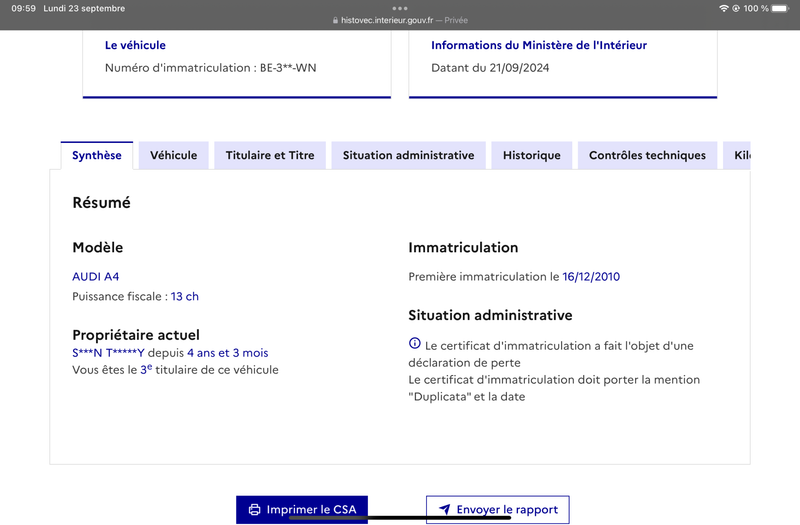Tap the Wi-Fi icon in the status bar
Image resolution: width=800 pixels, height=525 pixels.
723,8
